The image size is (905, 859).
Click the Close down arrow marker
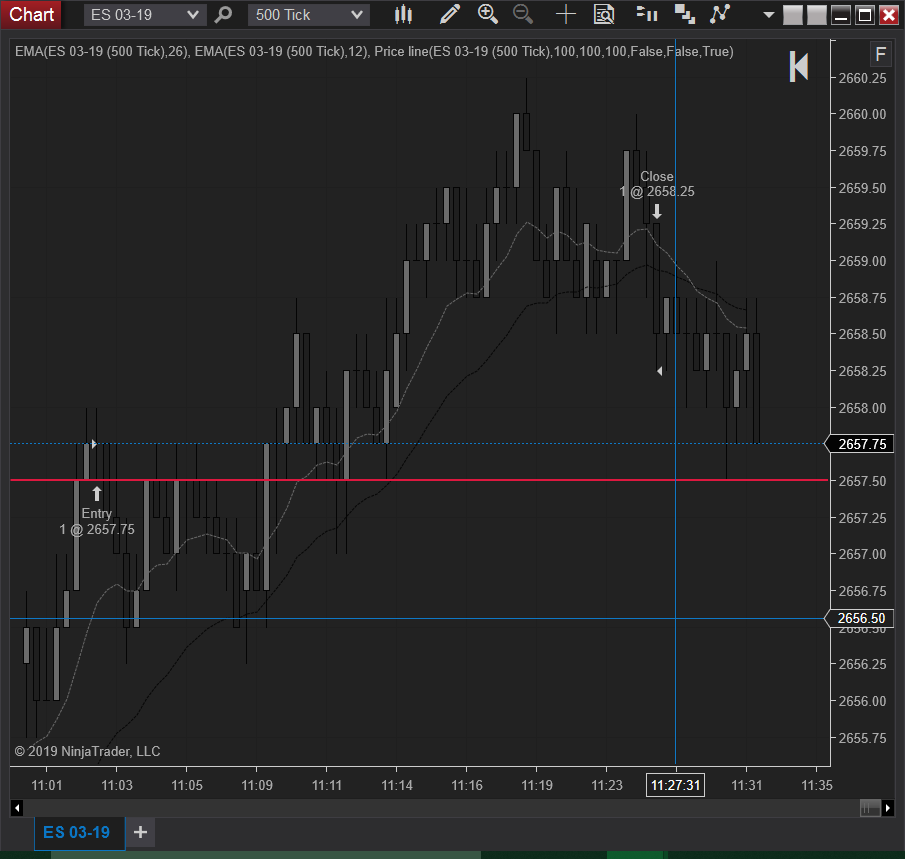click(657, 211)
